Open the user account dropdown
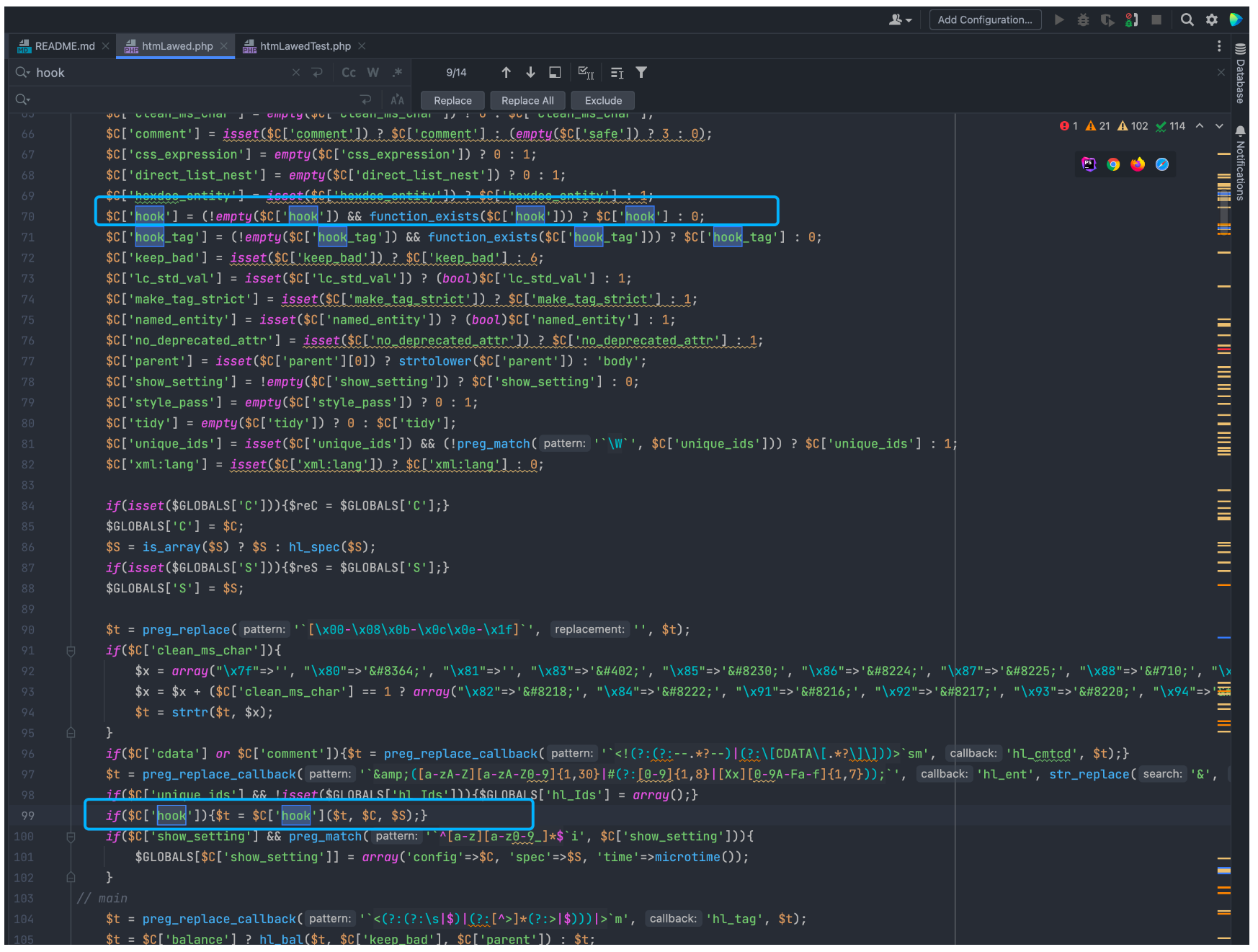 point(900,20)
